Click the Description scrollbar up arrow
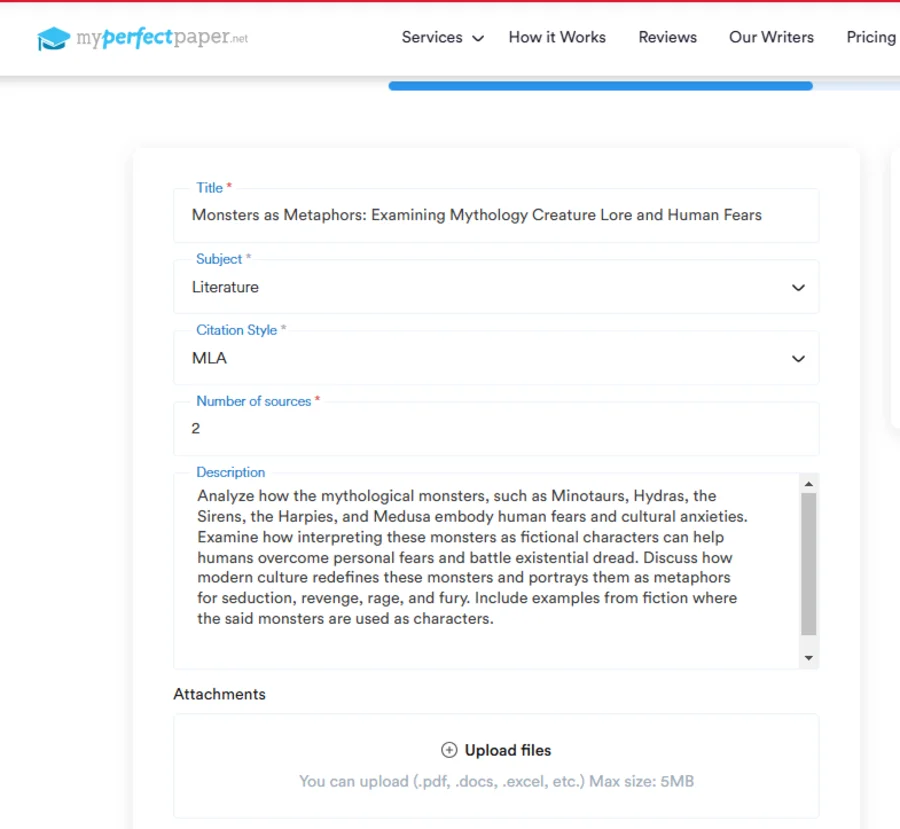Image resolution: width=900 pixels, height=829 pixels. pyautogui.click(x=809, y=484)
